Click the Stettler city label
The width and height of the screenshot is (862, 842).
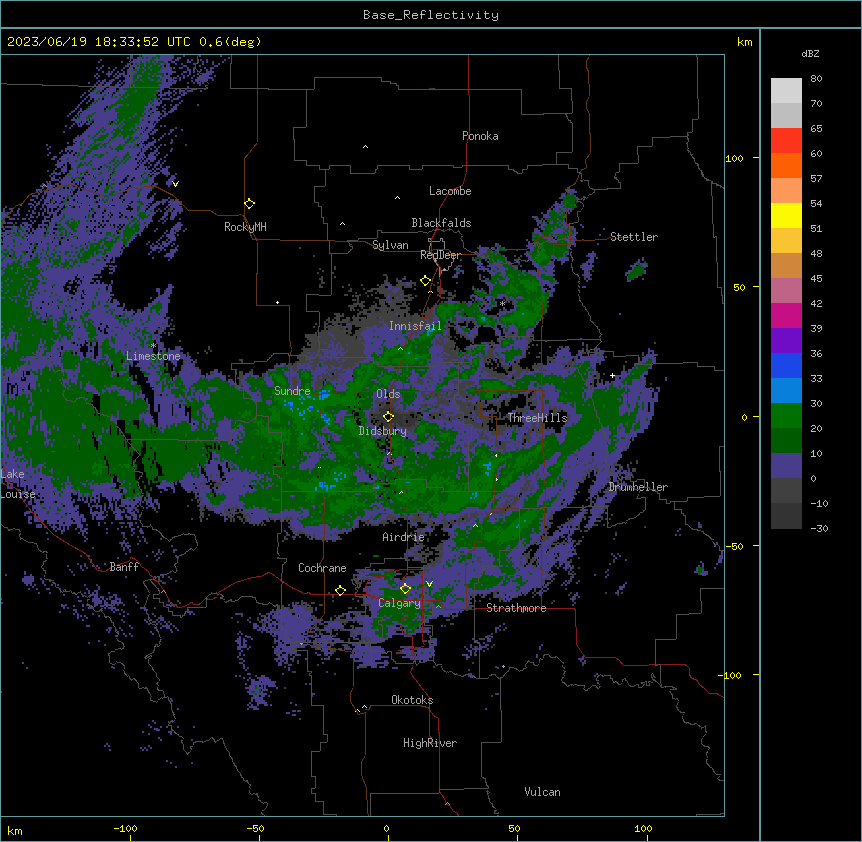pos(634,237)
